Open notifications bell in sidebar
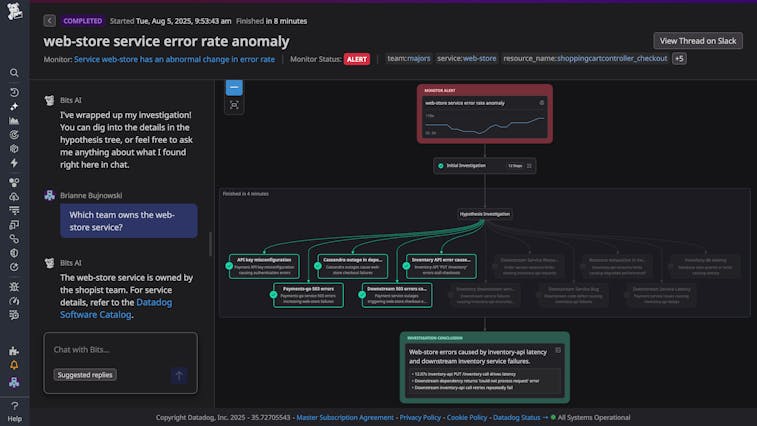 click(x=14, y=366)
